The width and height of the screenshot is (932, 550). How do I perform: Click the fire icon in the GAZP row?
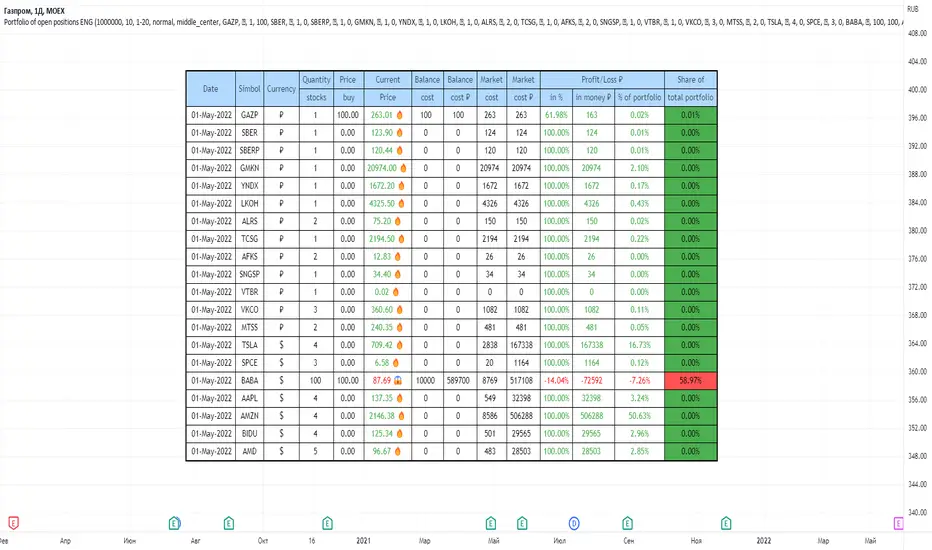[x=399, y=115]
